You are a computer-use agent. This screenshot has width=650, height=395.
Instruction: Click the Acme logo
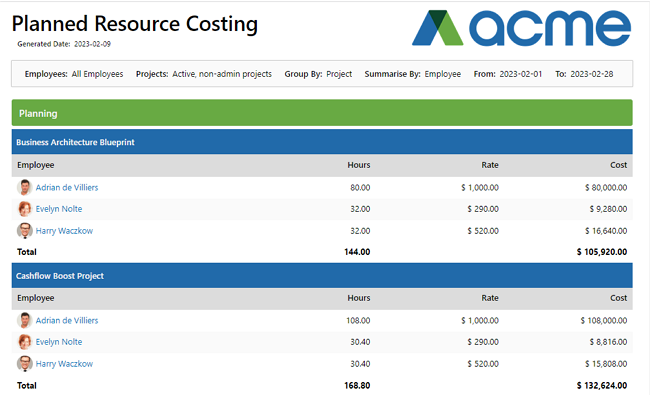click(521, 28)
